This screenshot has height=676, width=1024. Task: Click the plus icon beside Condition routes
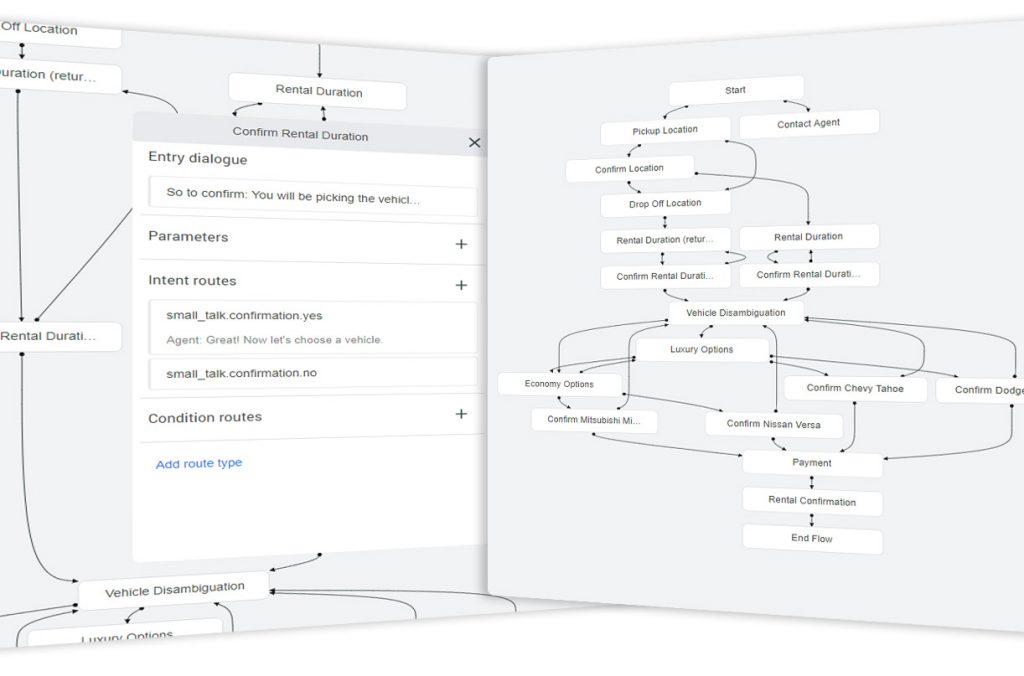click(461, 414)
